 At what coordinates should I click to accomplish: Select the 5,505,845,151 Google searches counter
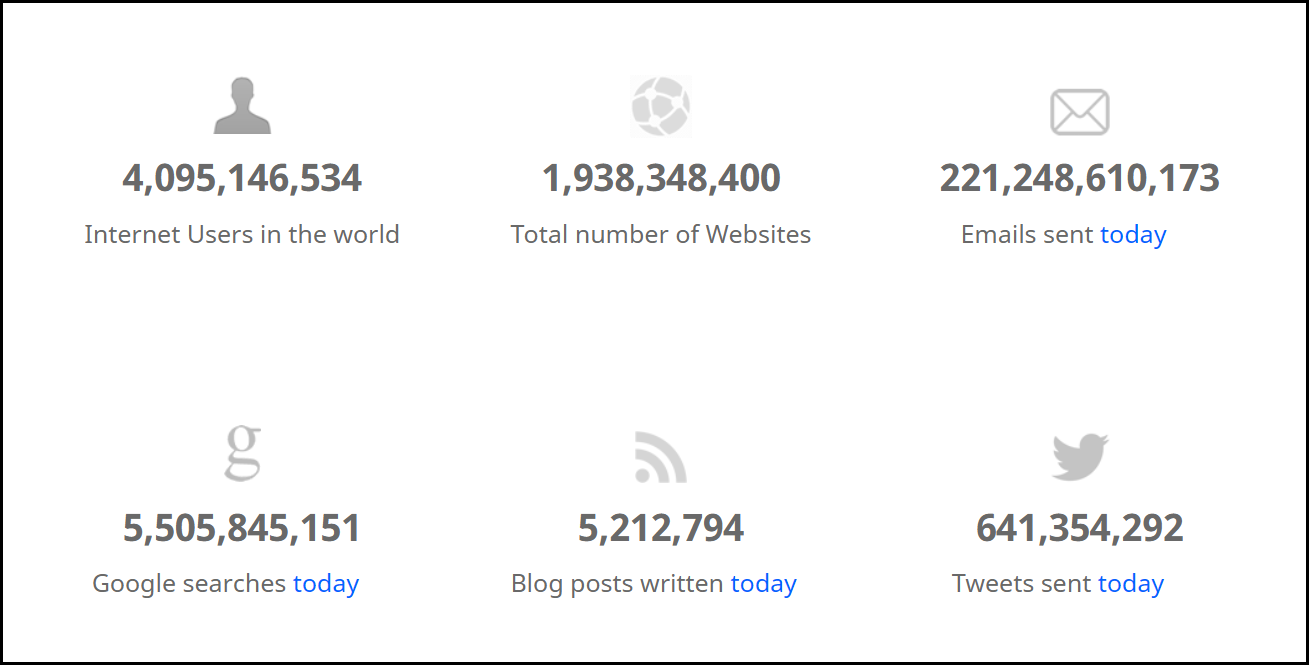tap(242, 528)
